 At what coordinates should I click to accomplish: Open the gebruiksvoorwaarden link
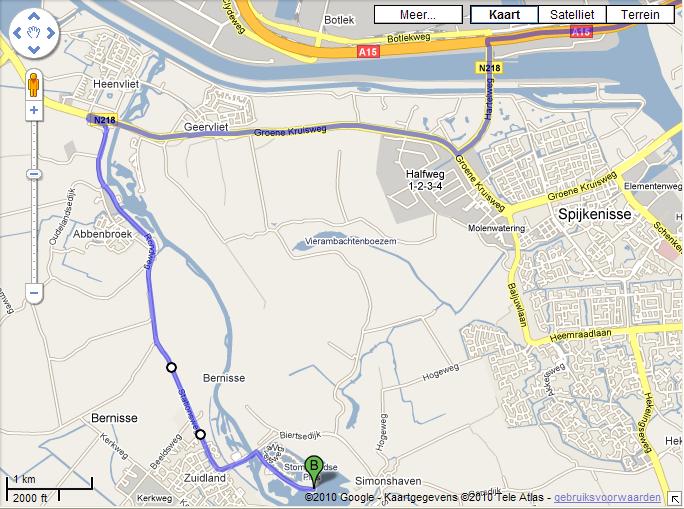(607, 497)
